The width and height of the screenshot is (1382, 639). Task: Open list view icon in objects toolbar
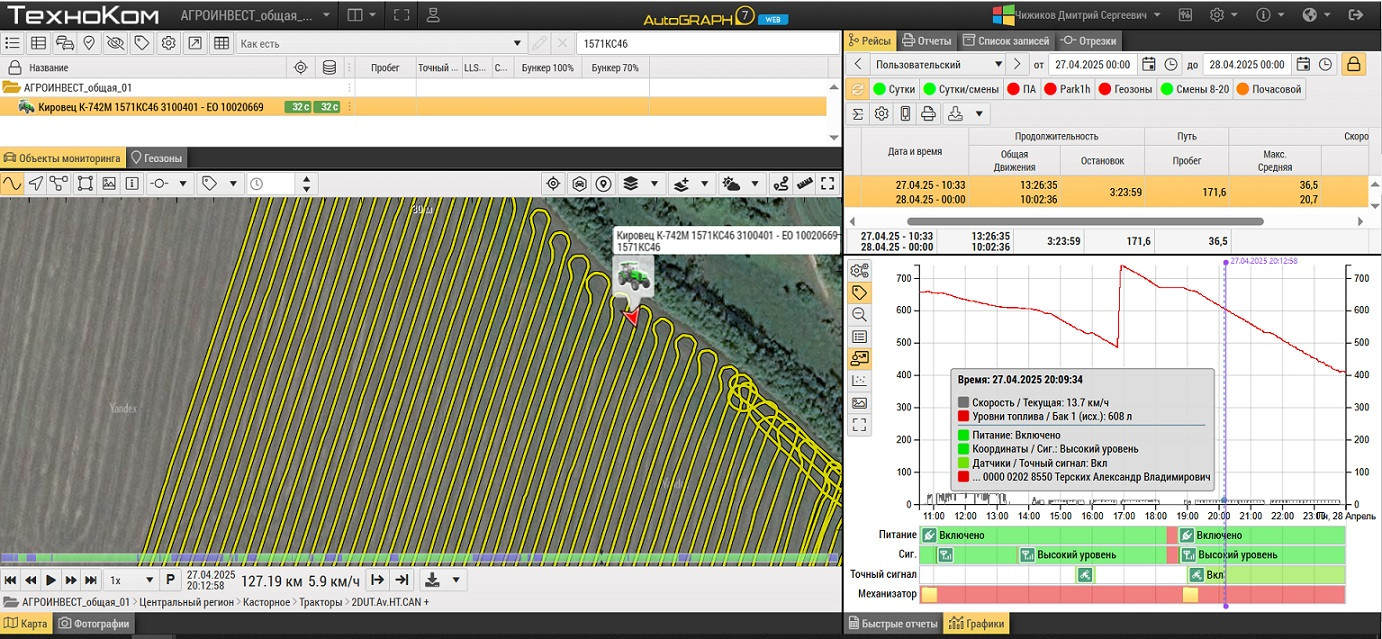click(12, 43)
